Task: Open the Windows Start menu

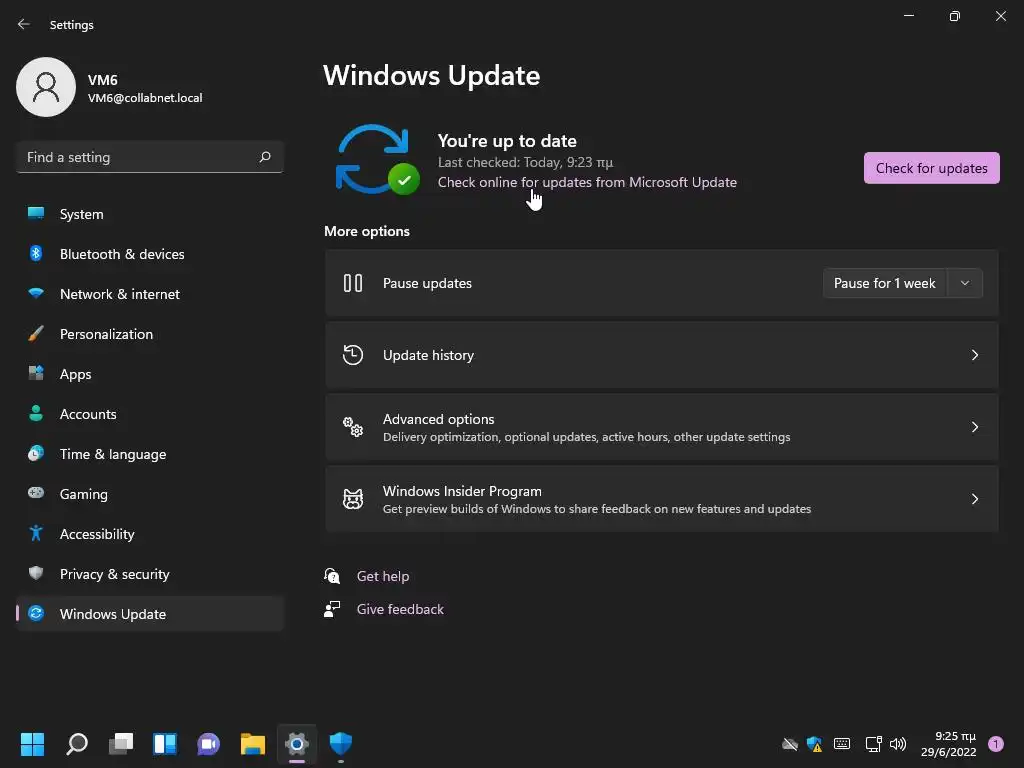Action: pos(32,743)
